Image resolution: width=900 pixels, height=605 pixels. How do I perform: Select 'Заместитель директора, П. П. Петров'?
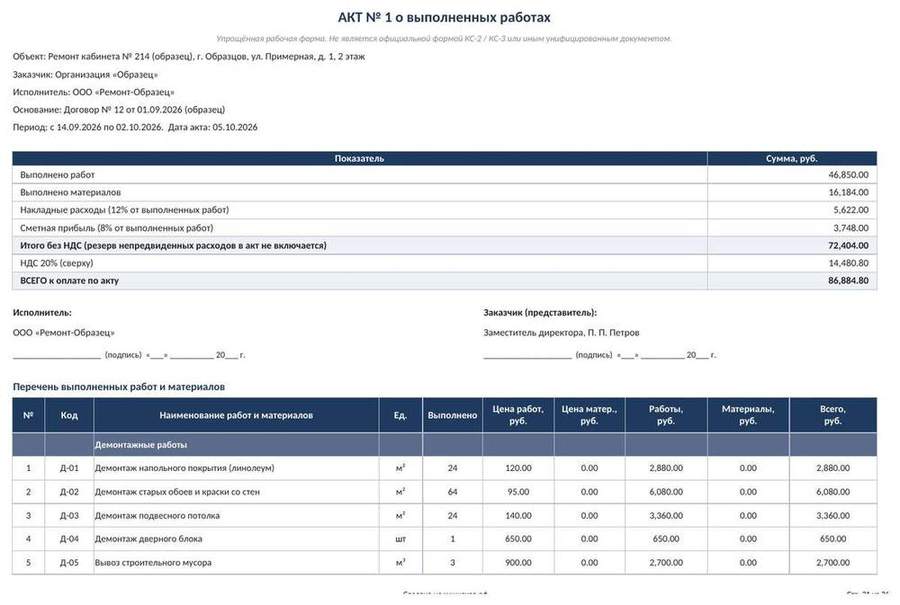tap(561, 332)
